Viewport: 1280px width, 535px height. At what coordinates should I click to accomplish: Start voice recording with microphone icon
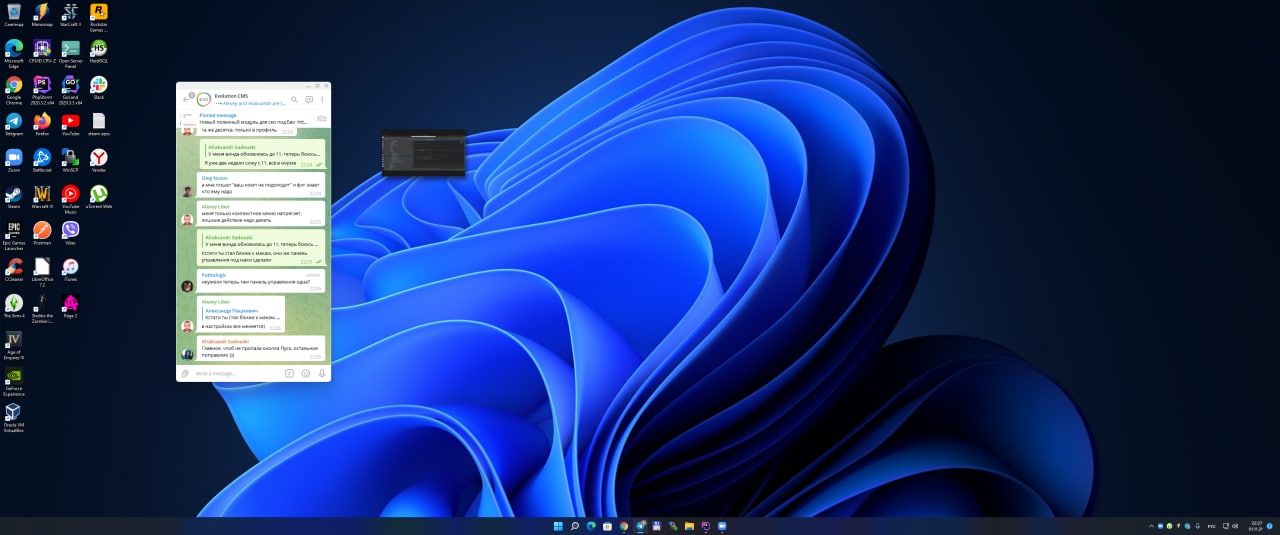point(322,373)
